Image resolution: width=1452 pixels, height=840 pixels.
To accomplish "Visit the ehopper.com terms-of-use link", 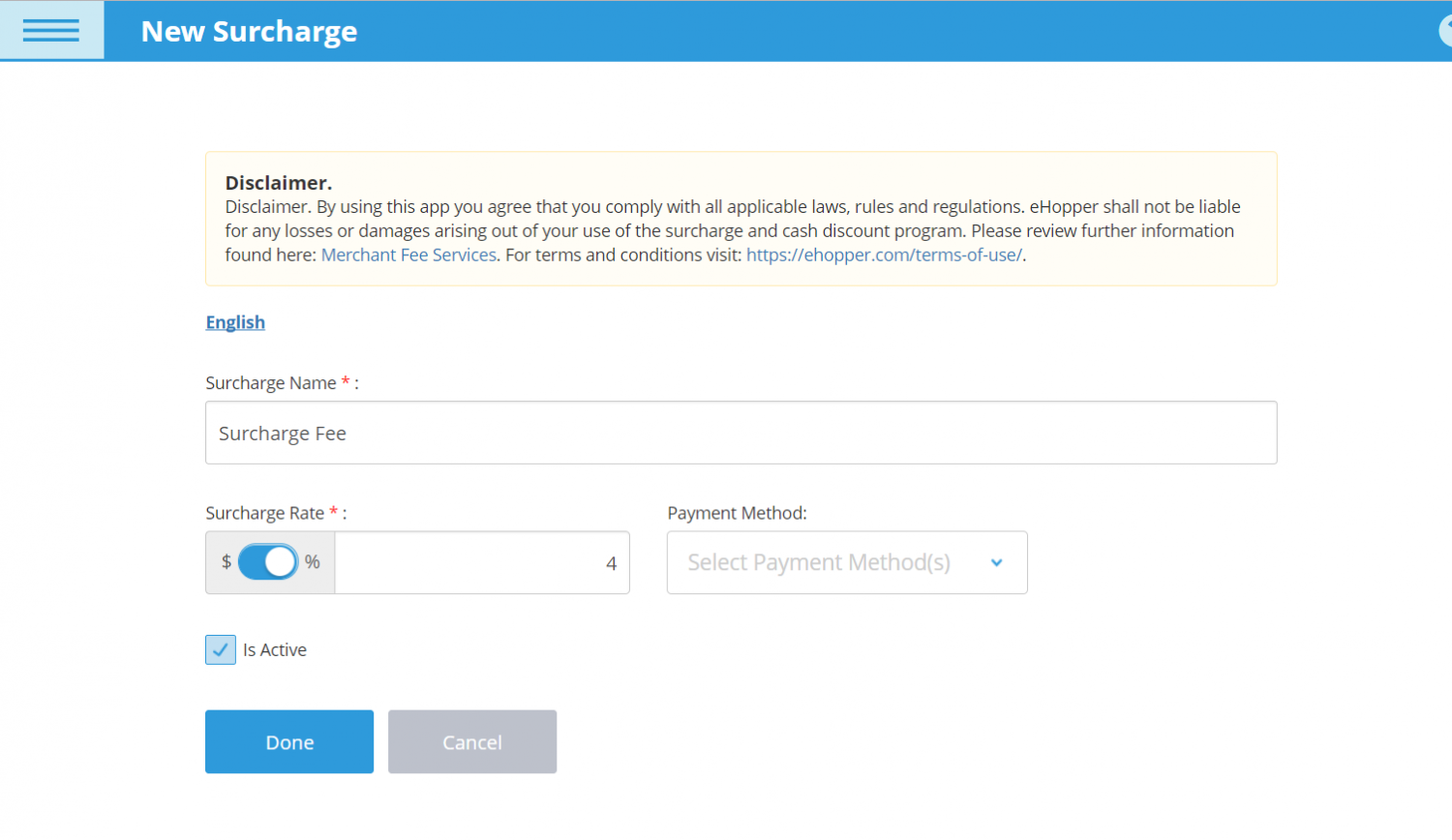I will click(884, 255).
